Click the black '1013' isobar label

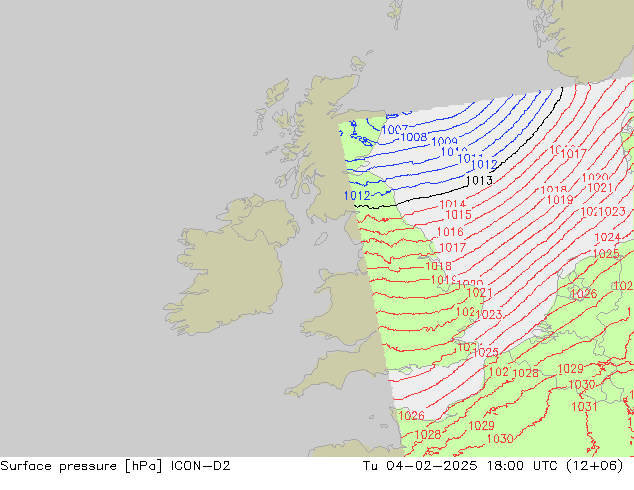(480, 180)
